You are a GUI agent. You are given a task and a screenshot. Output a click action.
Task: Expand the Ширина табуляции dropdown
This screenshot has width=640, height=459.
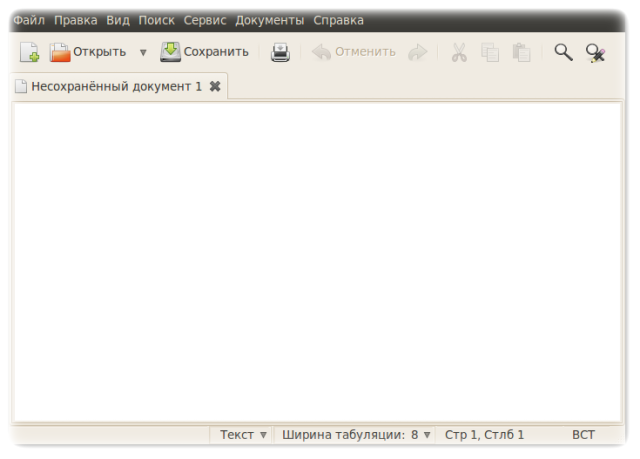(356, 435)
